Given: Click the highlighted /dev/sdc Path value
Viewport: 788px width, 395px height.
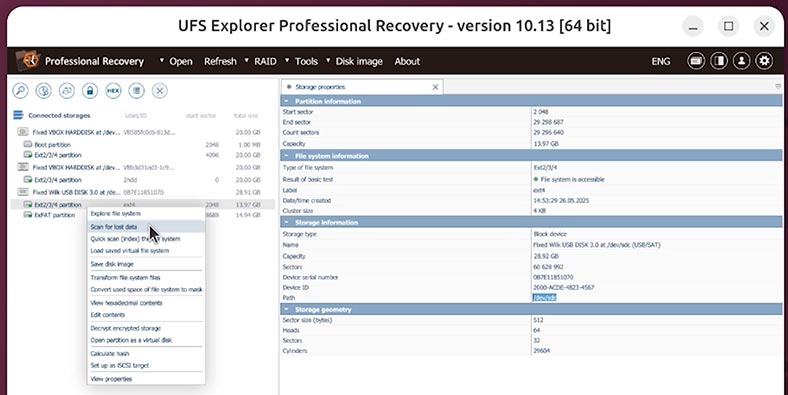Looking at the screenshot, I should pos(544,298).
